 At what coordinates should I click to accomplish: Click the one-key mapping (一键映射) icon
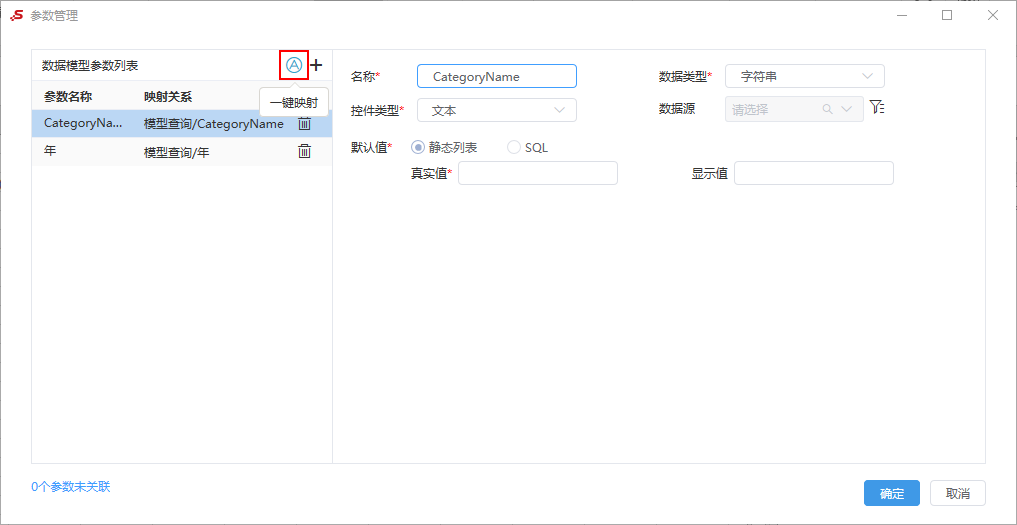[294, 65]
